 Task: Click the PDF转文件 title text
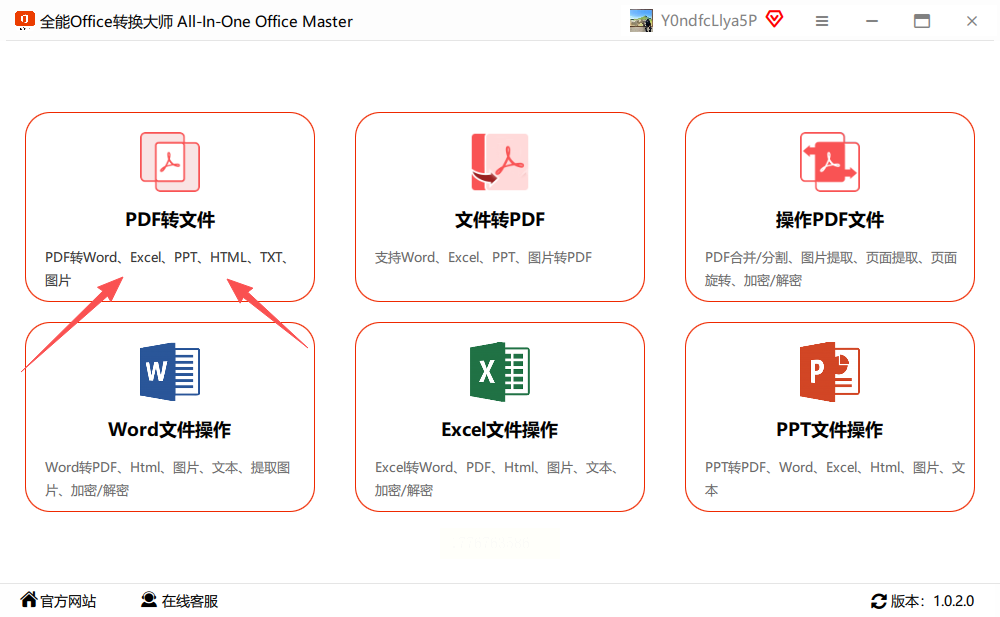170,219
